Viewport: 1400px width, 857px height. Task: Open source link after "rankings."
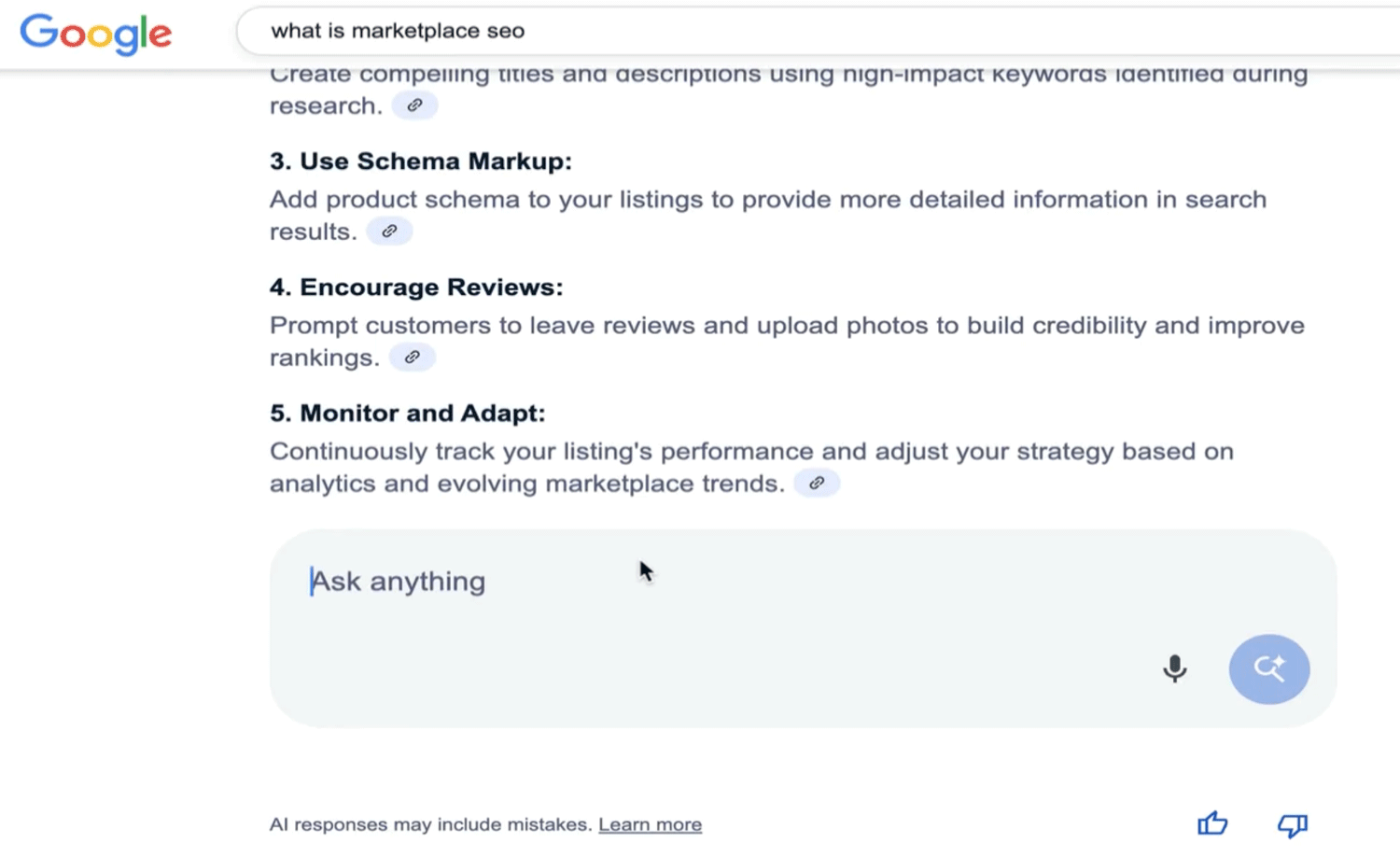click(x=412, y=358)
